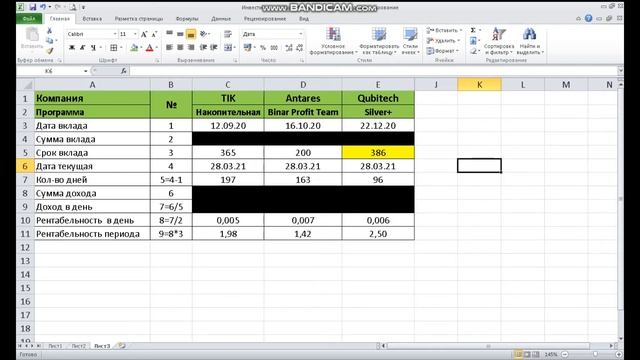
Task: Align cell text to middle
Action: 180,34
